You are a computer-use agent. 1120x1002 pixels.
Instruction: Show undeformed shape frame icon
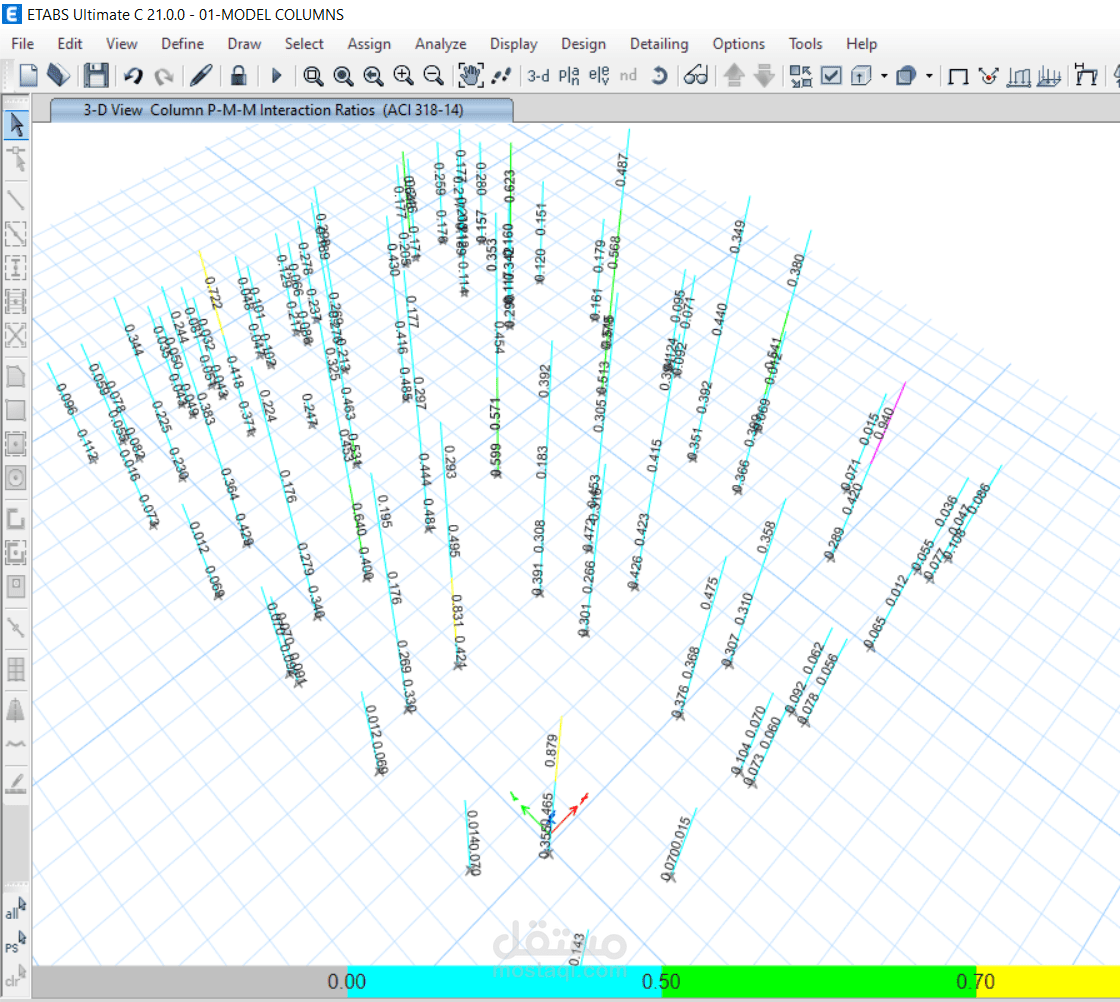(x=957, y=76)
